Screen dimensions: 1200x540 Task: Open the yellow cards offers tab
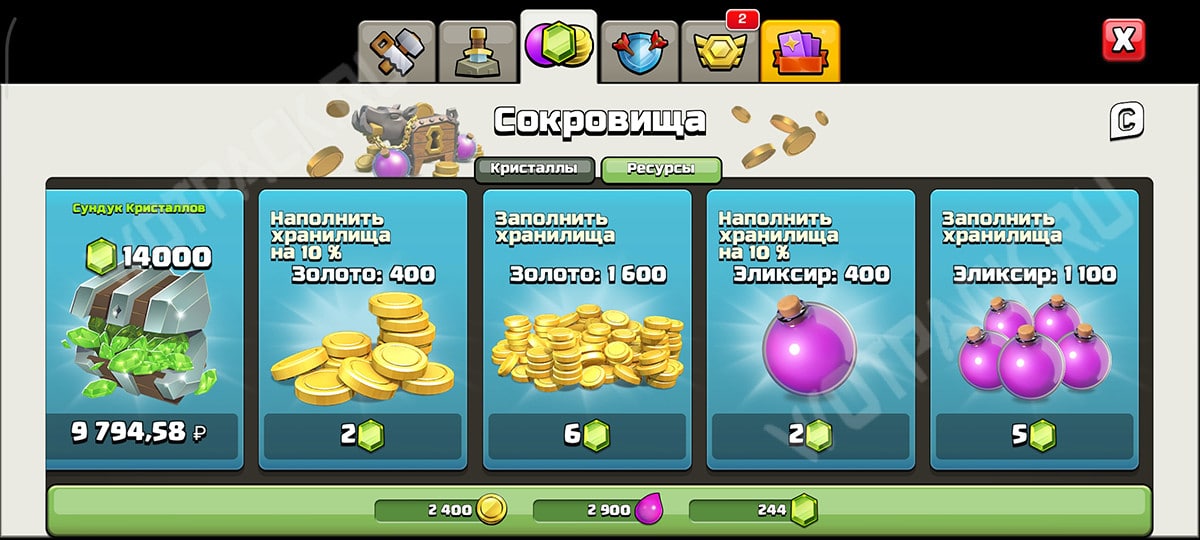(800, 51)
